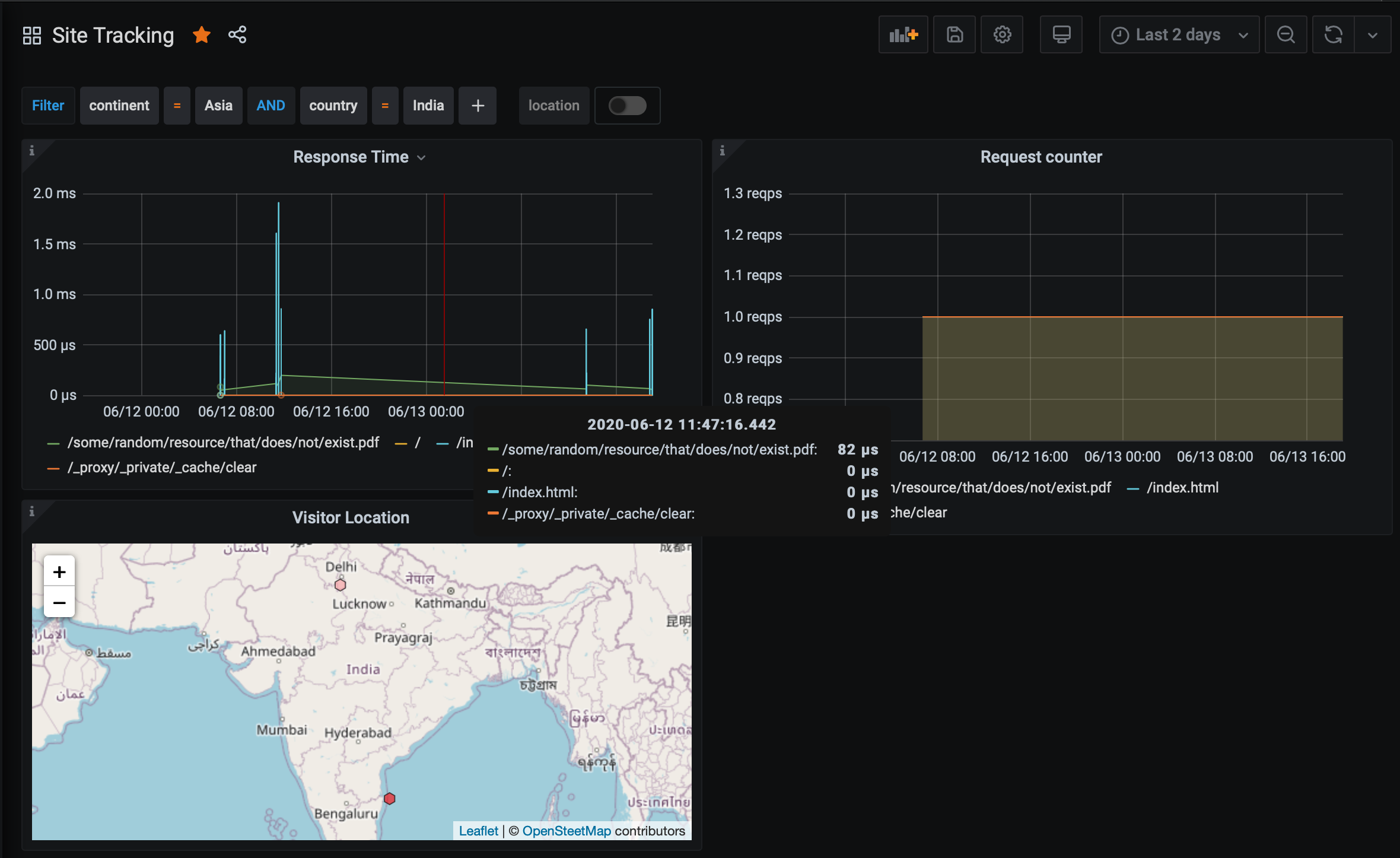Click the Add panel icon
Viewport: 1400px width, 858px height.
click(903, 35)
